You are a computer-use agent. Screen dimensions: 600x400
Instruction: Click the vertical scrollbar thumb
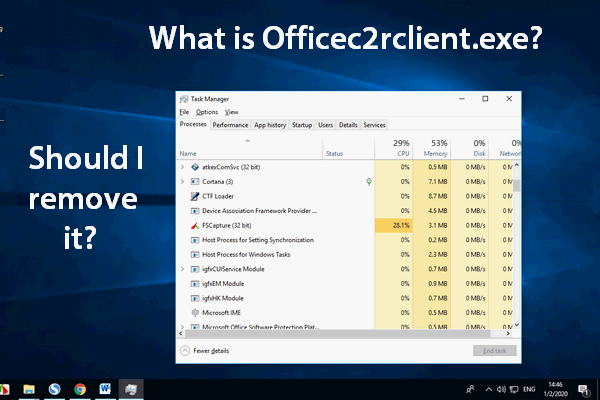(517, 185)
